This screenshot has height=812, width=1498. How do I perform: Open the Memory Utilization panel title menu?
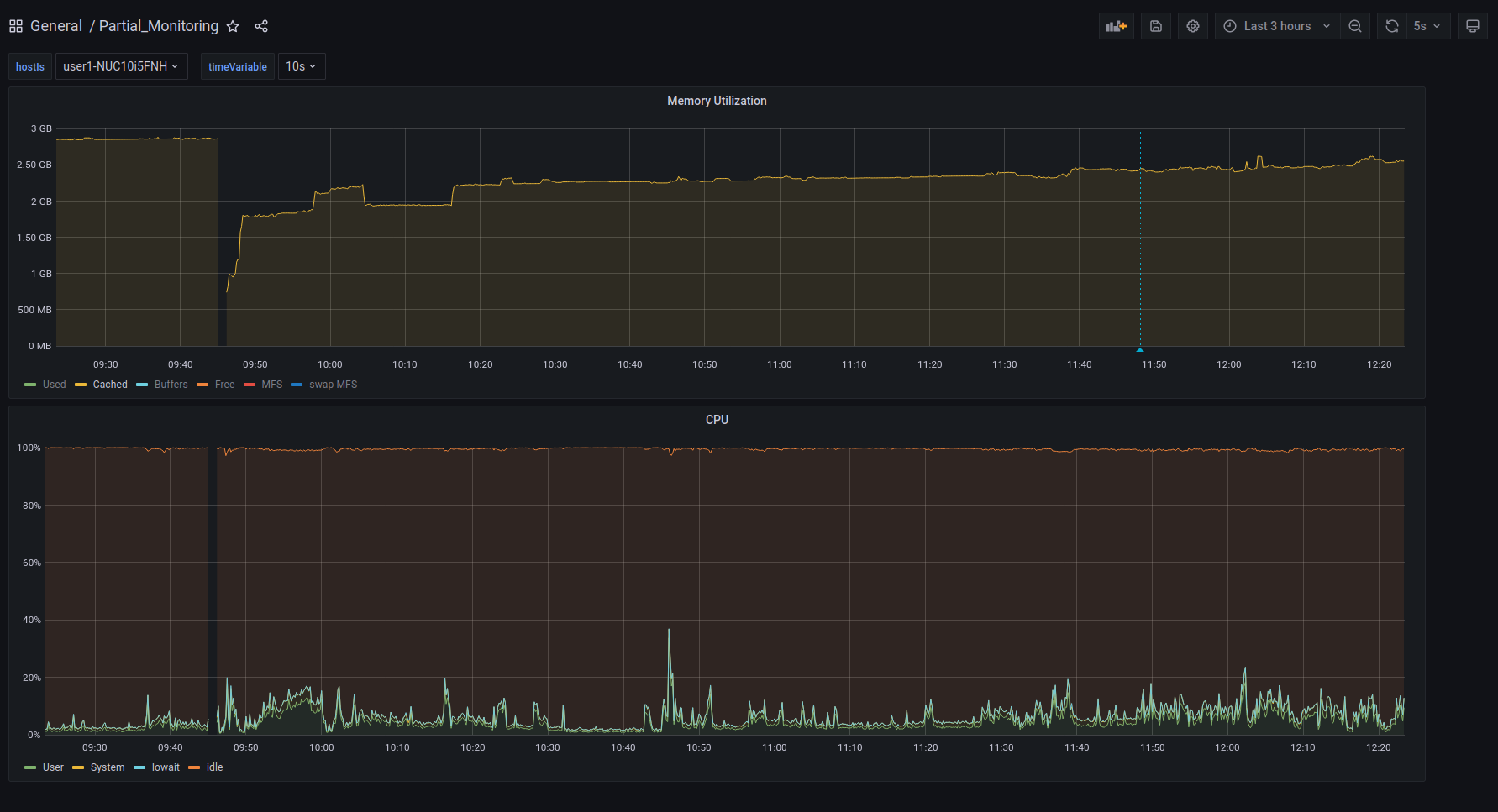717,101
